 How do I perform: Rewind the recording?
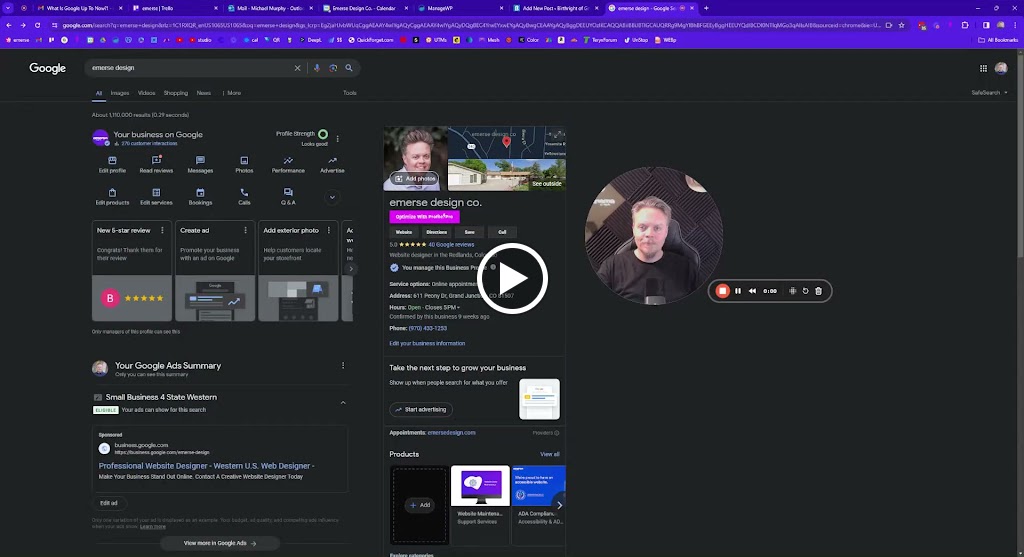pyautogui.click(x=752, y=291)
